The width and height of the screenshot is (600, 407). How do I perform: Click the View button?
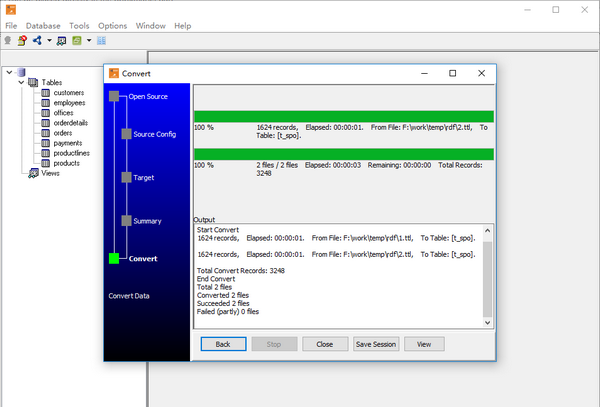pyautogui.click(x=424, y=344)
